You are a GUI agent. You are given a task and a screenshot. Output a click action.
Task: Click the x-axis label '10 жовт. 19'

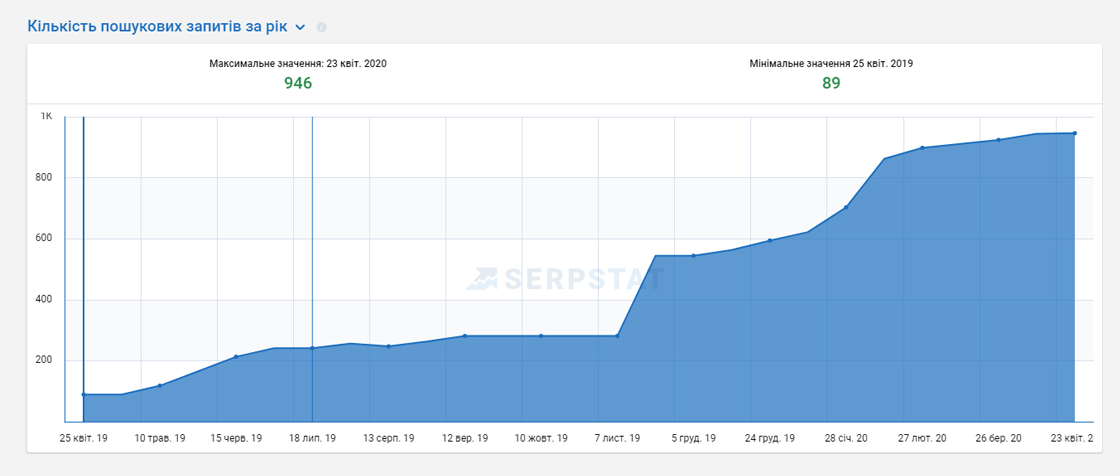pos(541,438)
